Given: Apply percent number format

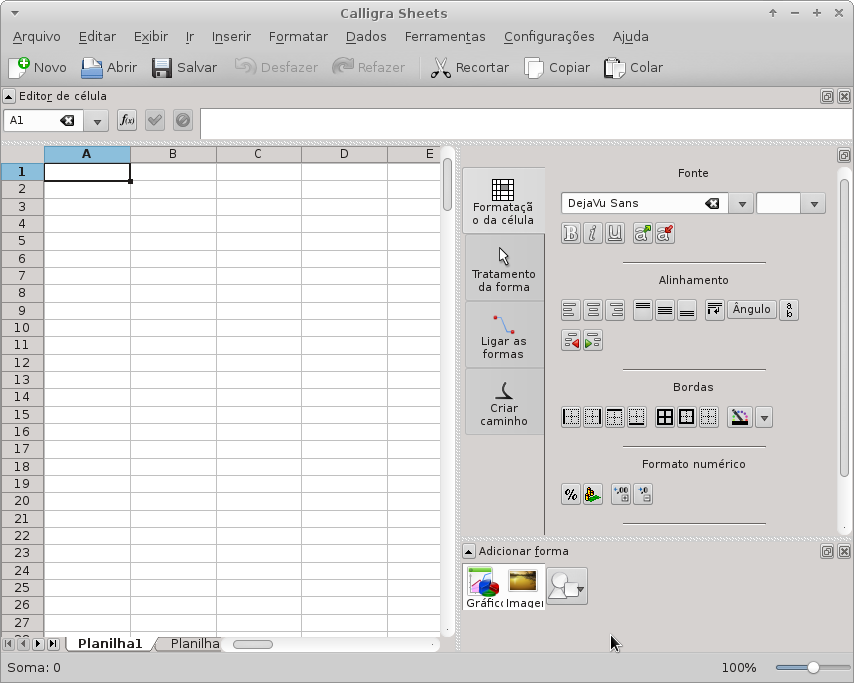Looking at the screenshot, I should tap(571, 495).
